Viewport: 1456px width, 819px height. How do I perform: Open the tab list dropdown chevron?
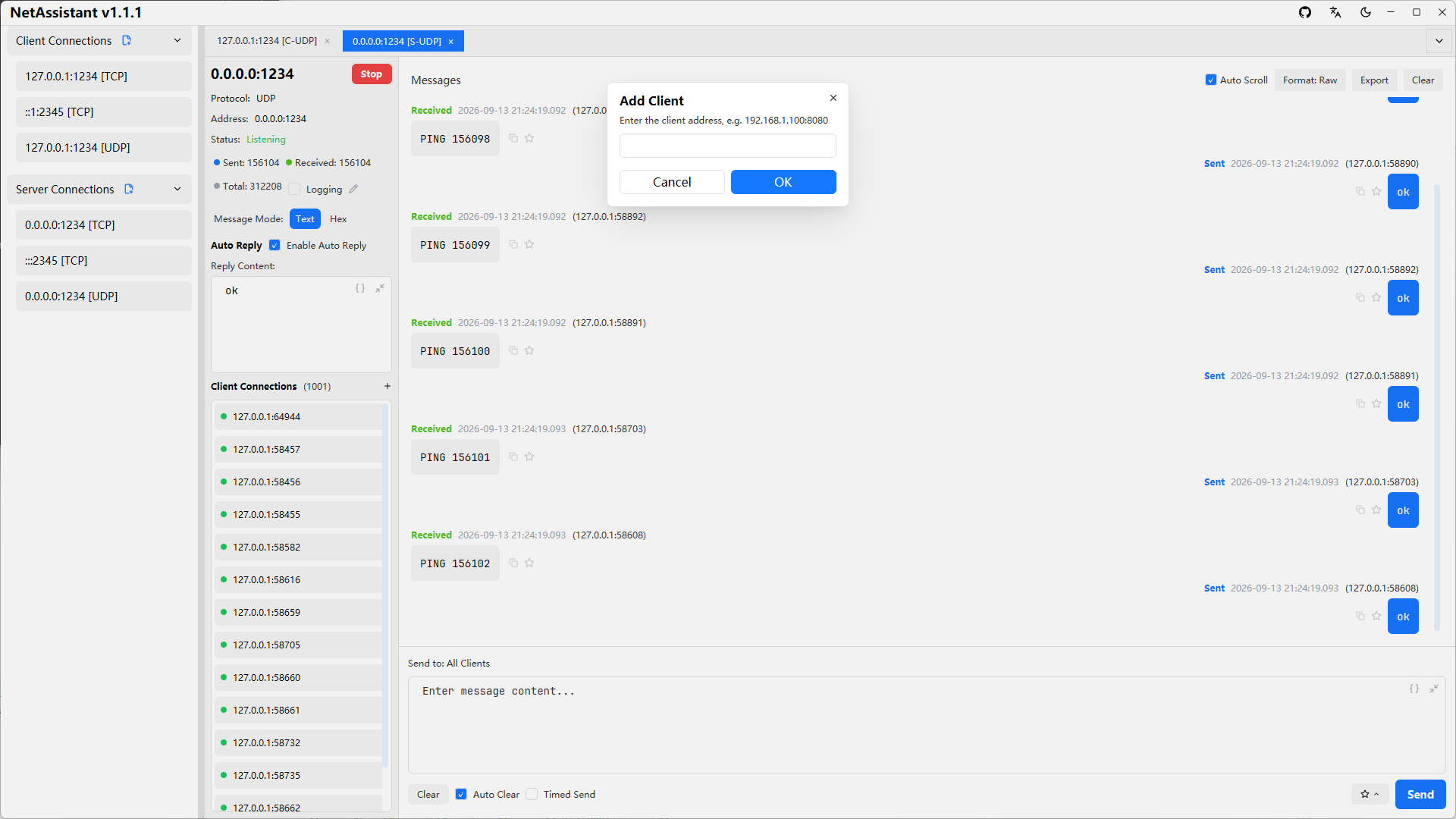click(1439, 41)
